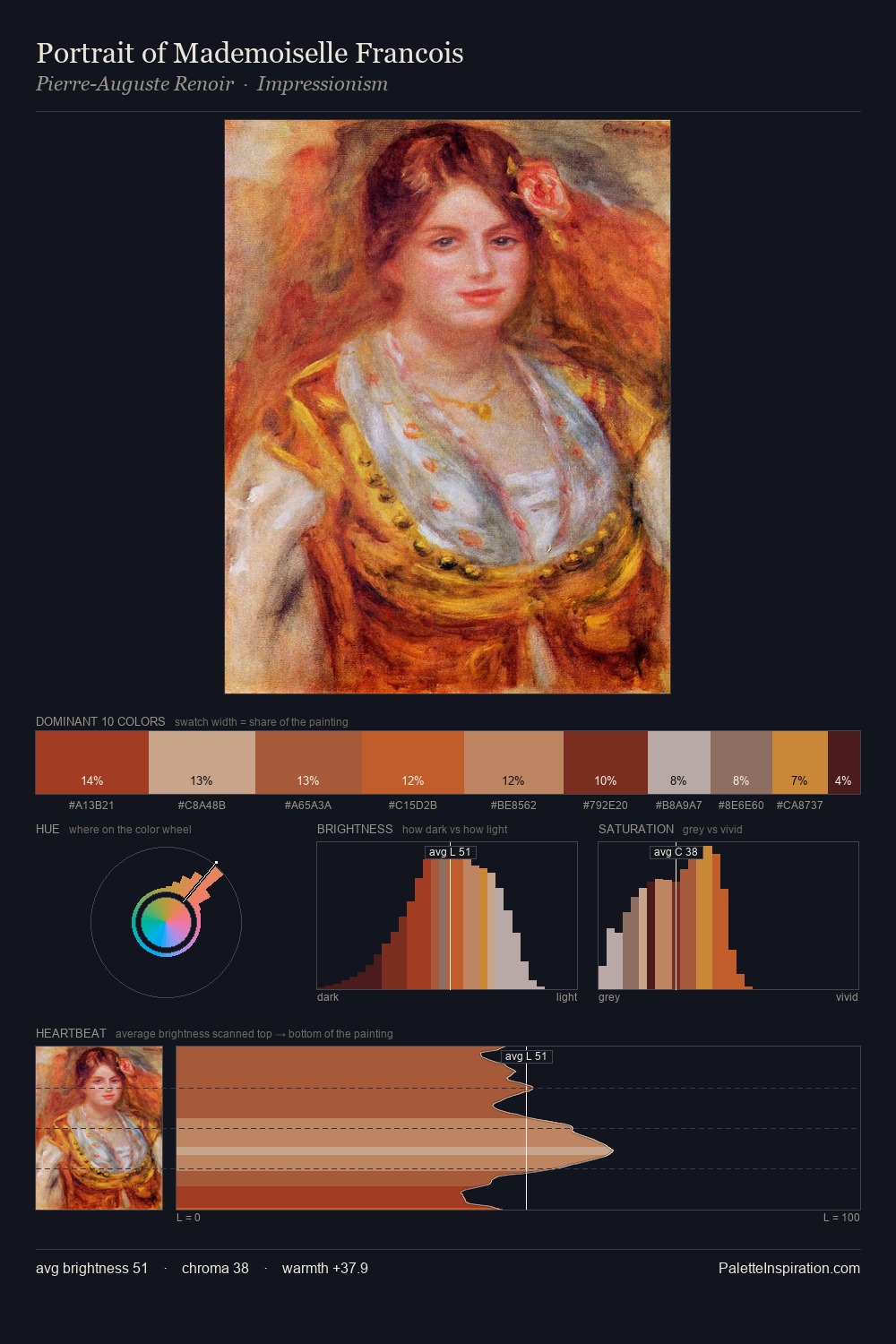Select the #8E6E60 8% color swatch
The image size is (896, 1344).
[x=741, y=762]
